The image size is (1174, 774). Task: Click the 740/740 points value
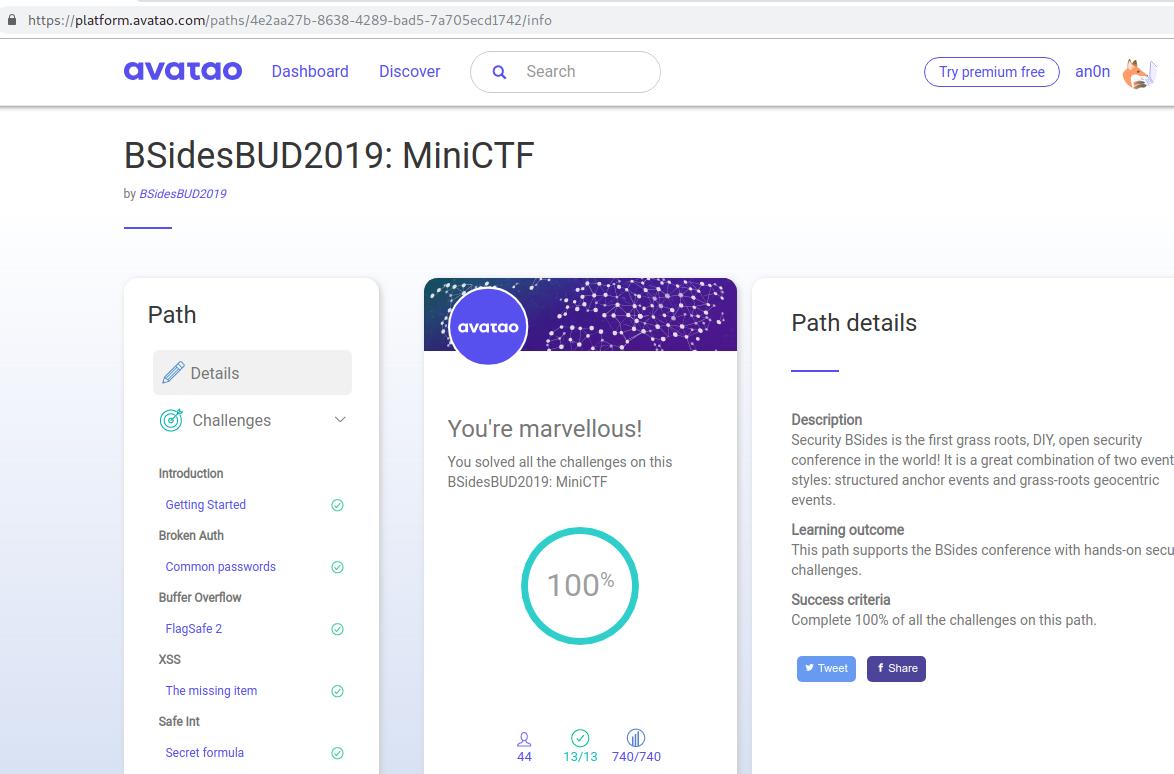(636, 757)
